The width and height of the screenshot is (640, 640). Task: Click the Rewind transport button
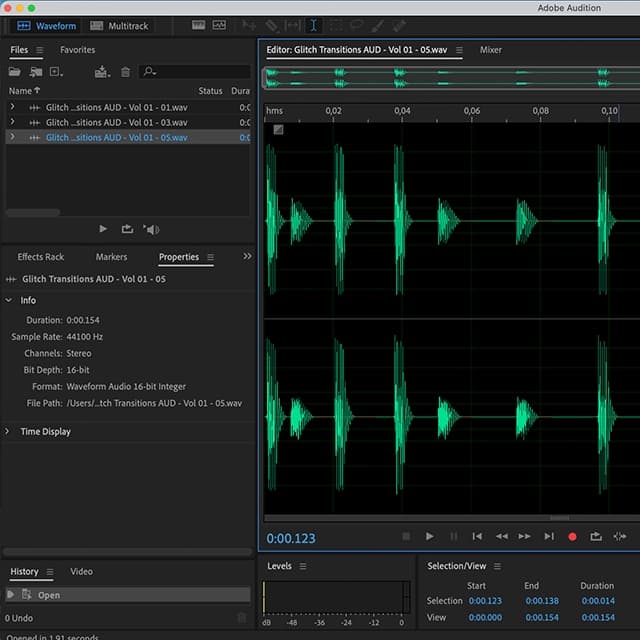[x=501, y=537]
